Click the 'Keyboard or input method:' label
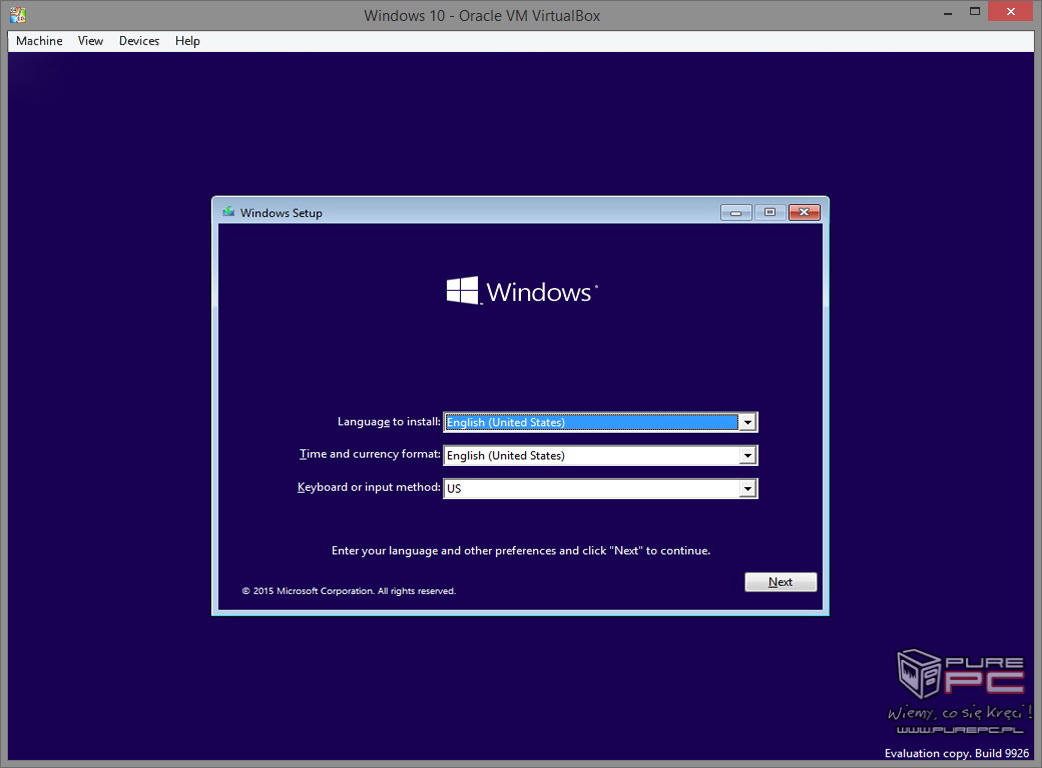 368,487
